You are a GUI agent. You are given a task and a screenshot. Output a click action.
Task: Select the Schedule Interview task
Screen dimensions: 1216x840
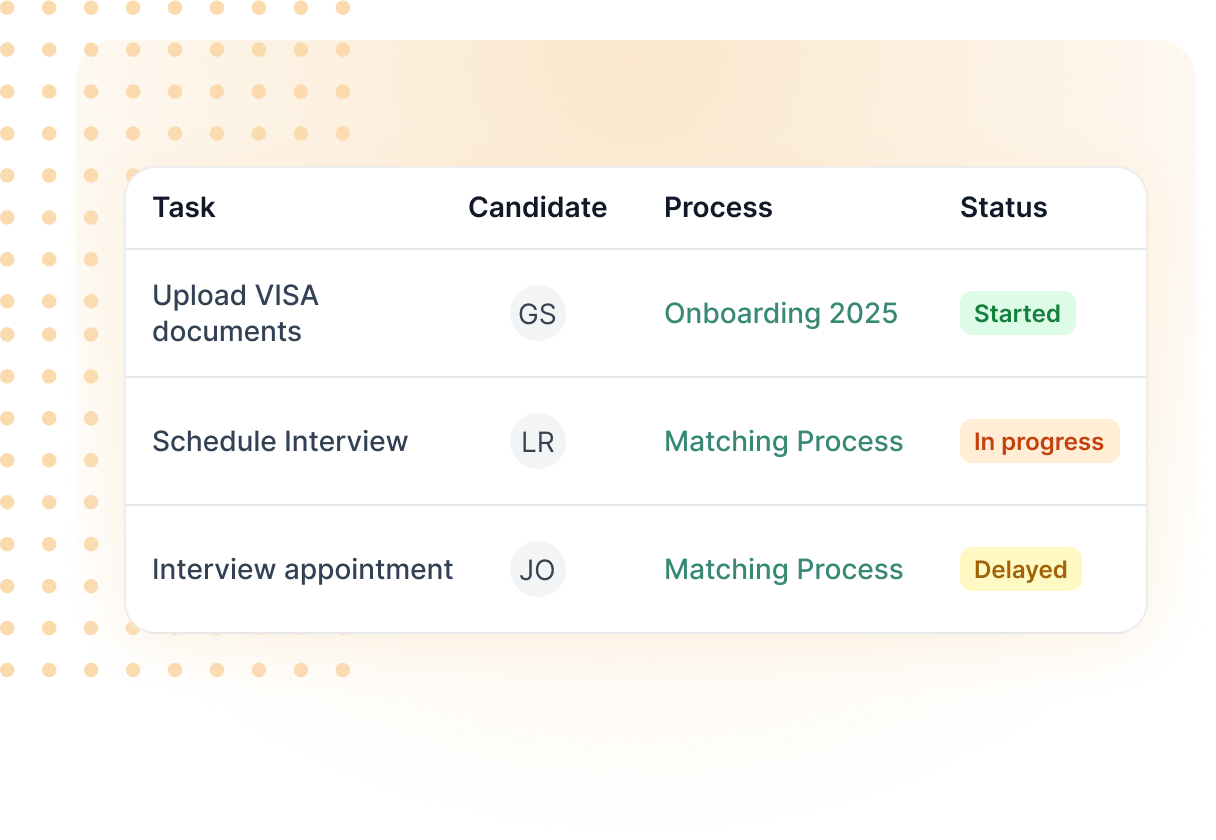coord(280,441)
